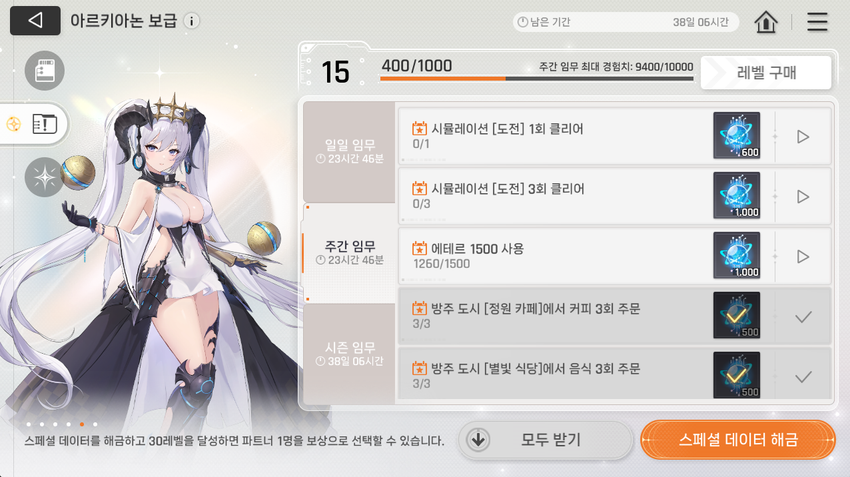The height and width of the screenshot is (477, 850).
Task: Switch to the 일일 임무 tab
Action: (350, 151)
